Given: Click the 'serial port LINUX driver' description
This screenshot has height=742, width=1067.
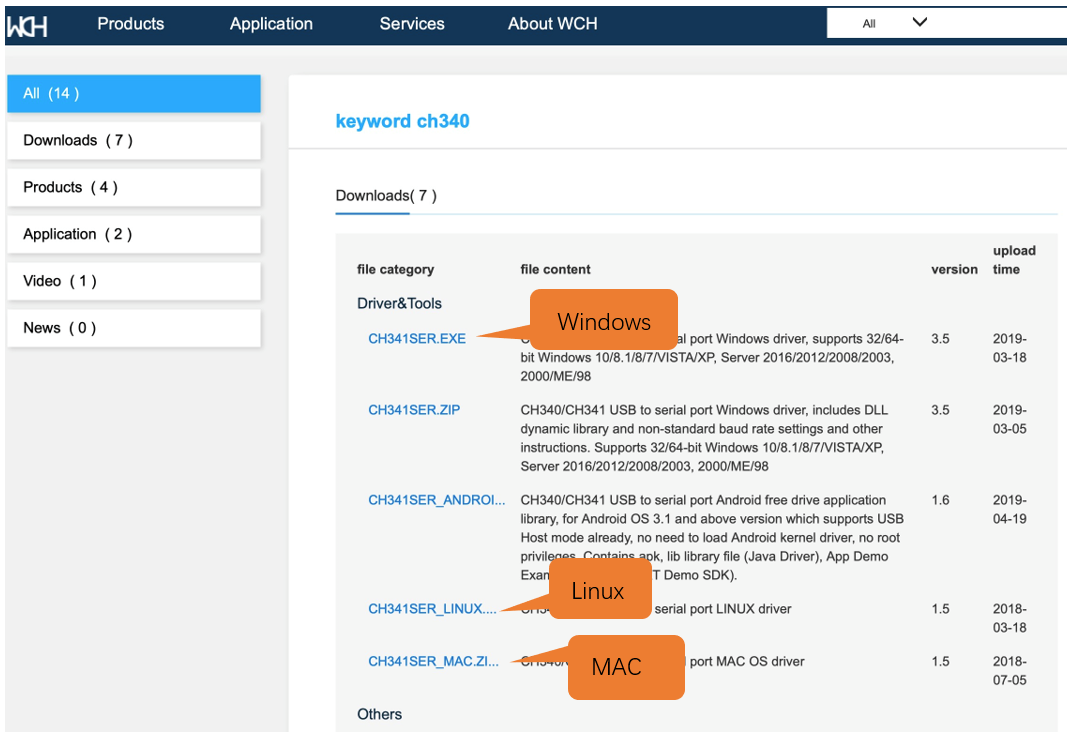Looking at the screenshot, I should tap(723, 609).
